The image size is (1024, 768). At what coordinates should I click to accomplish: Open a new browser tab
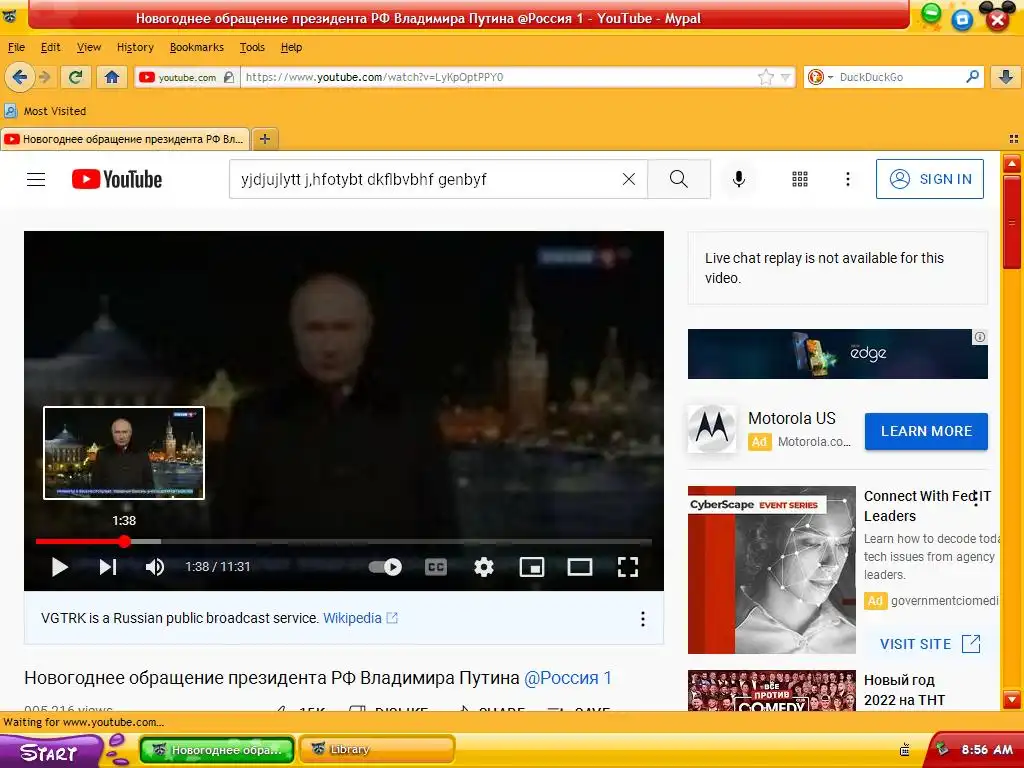click(264, 138)
